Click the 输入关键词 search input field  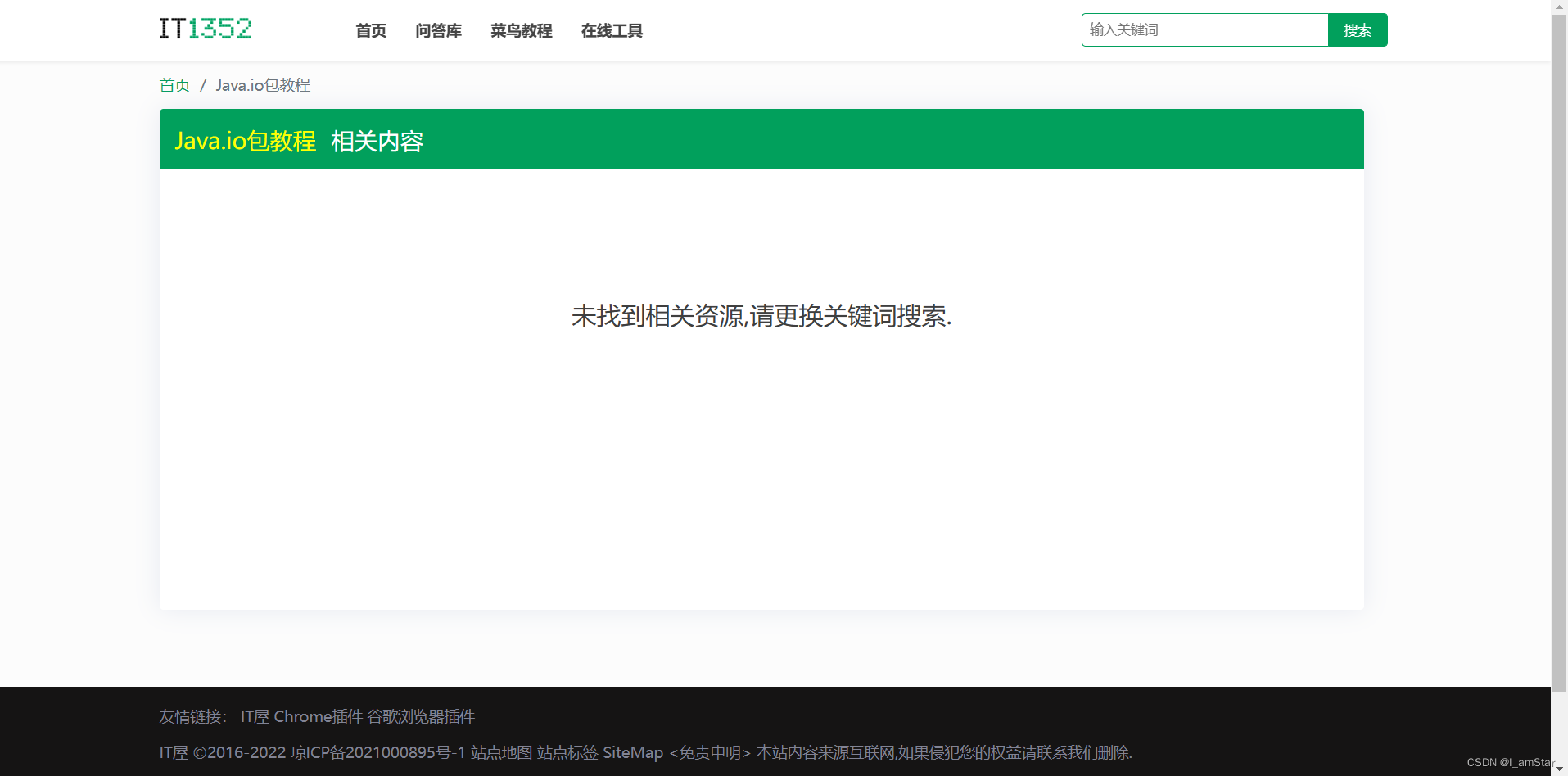(1204, 29)
